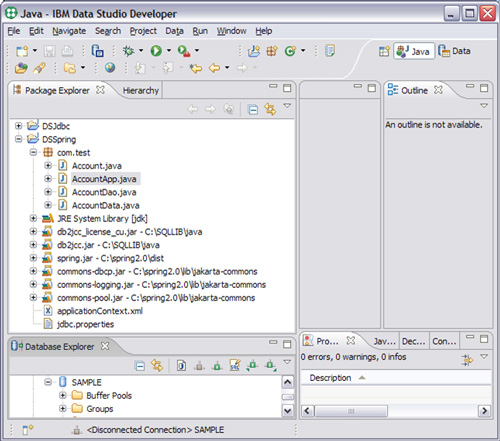Toggle Link with Editor in Package Explorer

[x=270, y=109]
